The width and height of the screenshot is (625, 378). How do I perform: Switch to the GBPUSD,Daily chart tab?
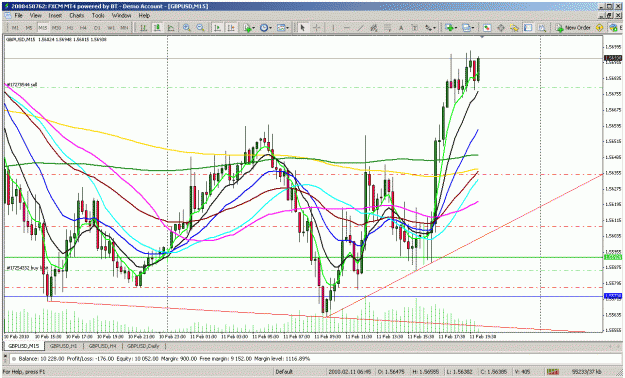(143, 346)
